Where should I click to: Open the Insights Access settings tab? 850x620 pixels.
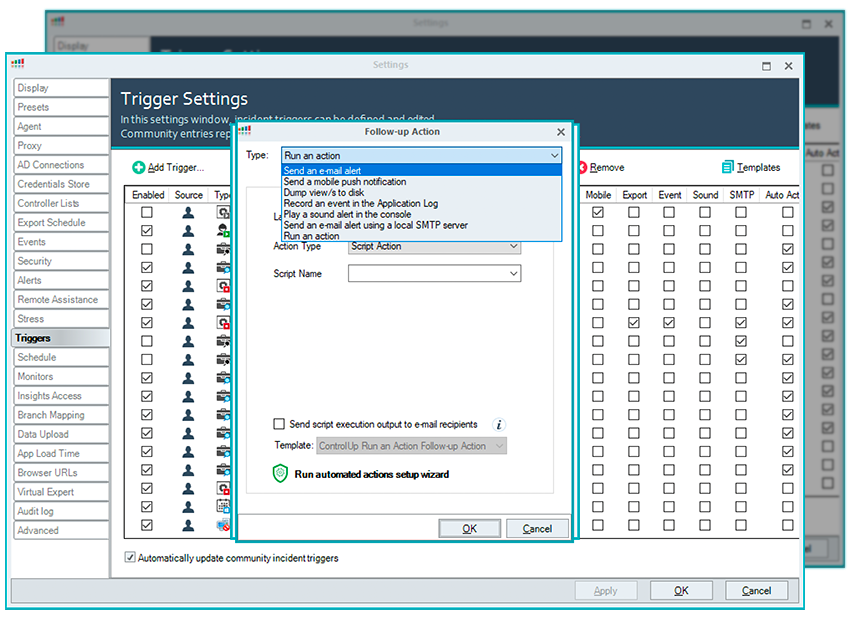tap(61, 396)
